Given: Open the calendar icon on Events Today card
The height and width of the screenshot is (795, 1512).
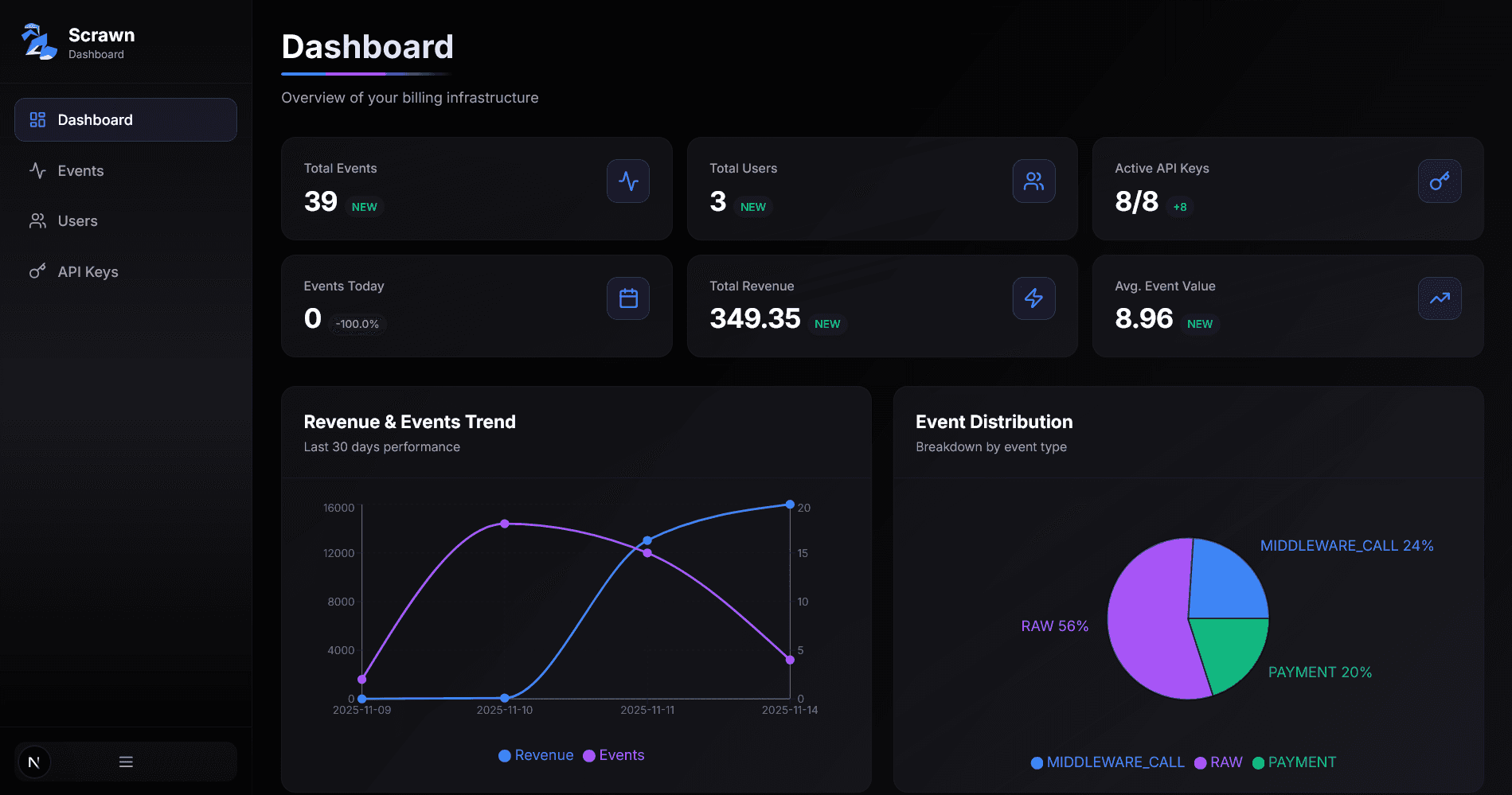Looking at the screenshot, I should (628, 298).
